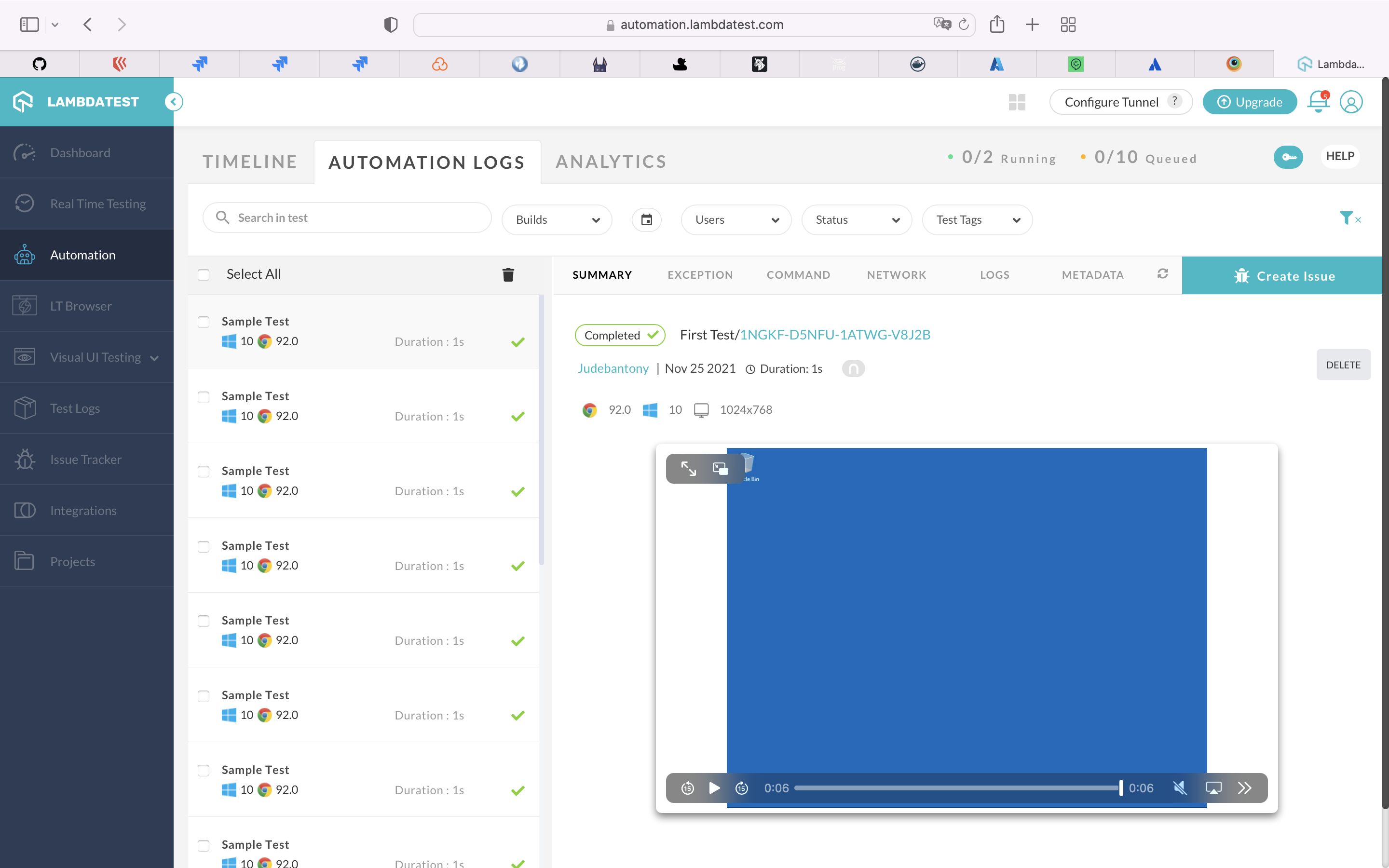
Task: Open the Status filter dropdown
Action: point(857,220)
